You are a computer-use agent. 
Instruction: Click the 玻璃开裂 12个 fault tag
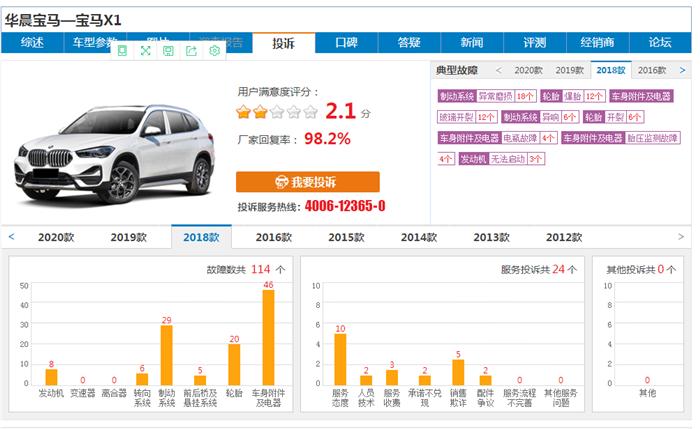click(x=467, y=117)
